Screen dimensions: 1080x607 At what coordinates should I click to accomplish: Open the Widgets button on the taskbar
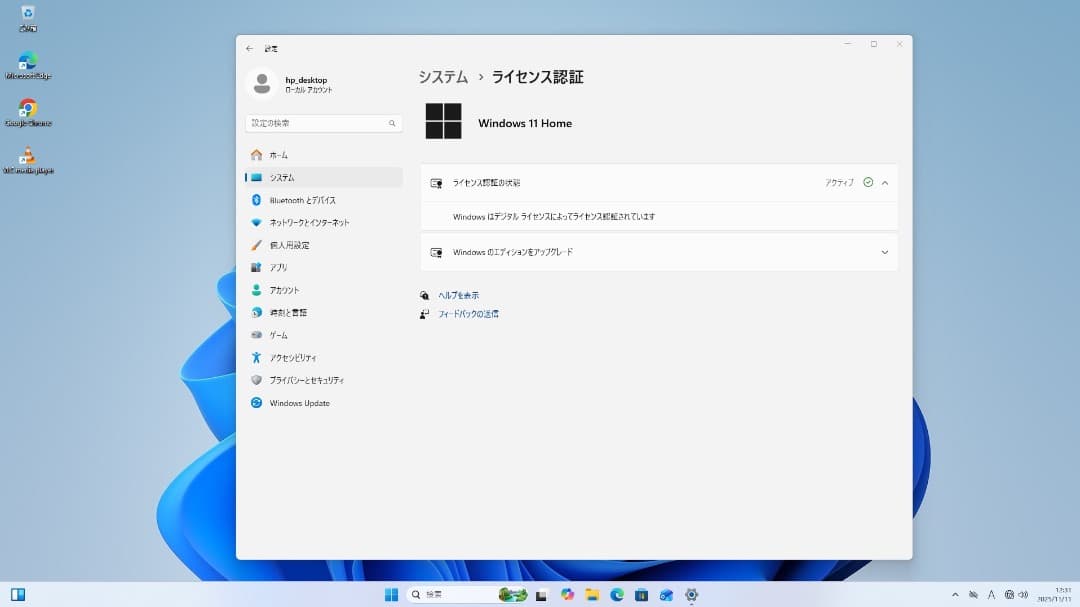point(18,595)
